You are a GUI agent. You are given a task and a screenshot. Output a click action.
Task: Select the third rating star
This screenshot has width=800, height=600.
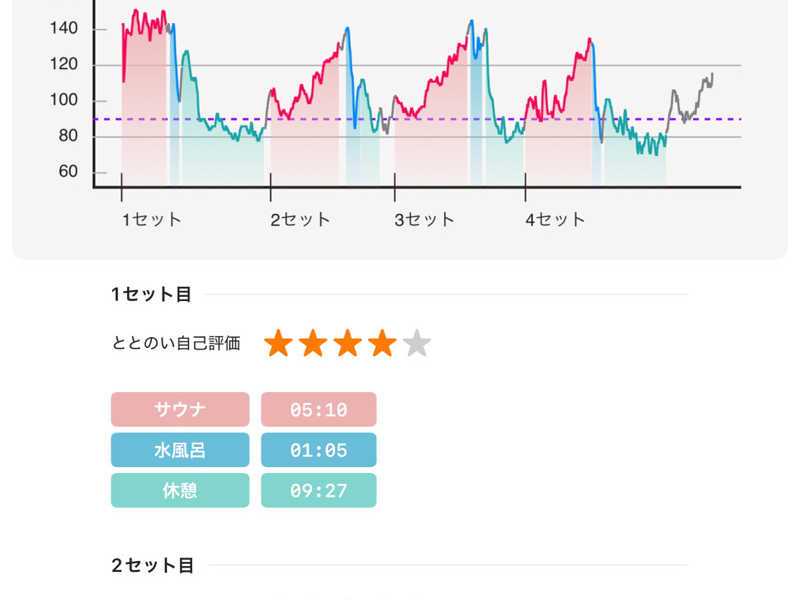pos(348,343)
